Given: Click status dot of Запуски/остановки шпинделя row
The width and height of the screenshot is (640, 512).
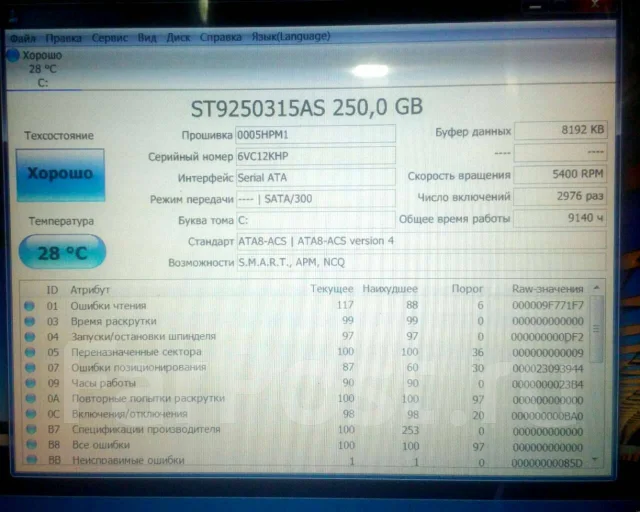Looking at the screenshot, I should click(30, 337).
